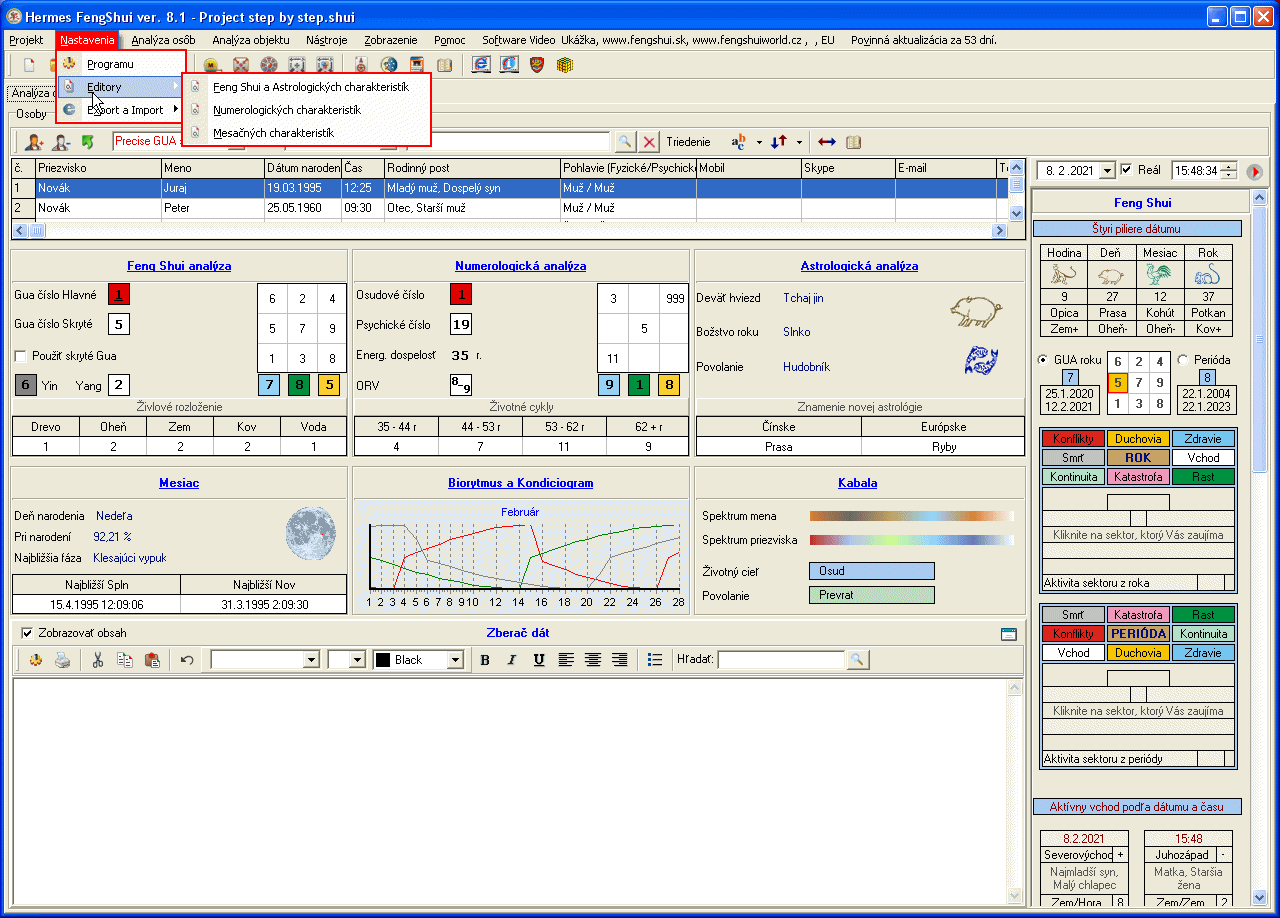Select Numerologických charakteristík submenu item
Image resolution: width=1280 pixels, height=918 pixels.
[307, 110]
